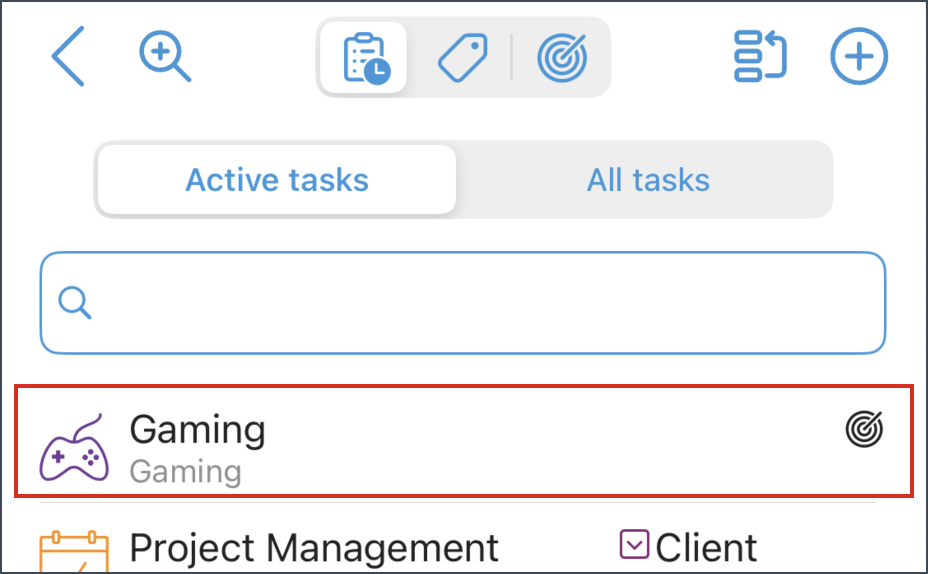Image resolution: width=928 pixels, height=574 pixels.
Task: Open the reorder list icon
Action: tap(760, 56)
